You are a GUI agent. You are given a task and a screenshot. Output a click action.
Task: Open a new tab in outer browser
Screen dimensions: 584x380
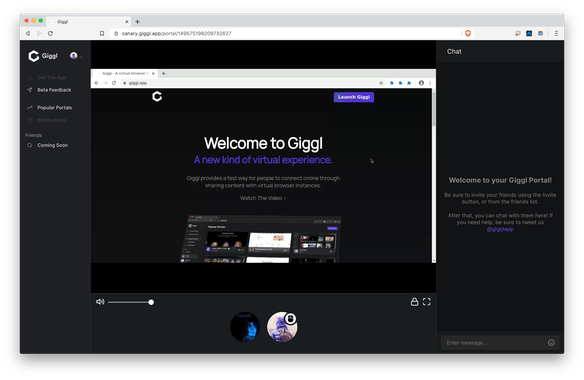click(137, 22)
